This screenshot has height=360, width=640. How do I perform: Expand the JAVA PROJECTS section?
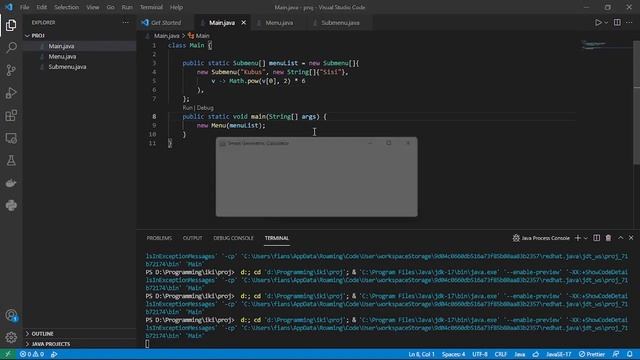(80, 344)
